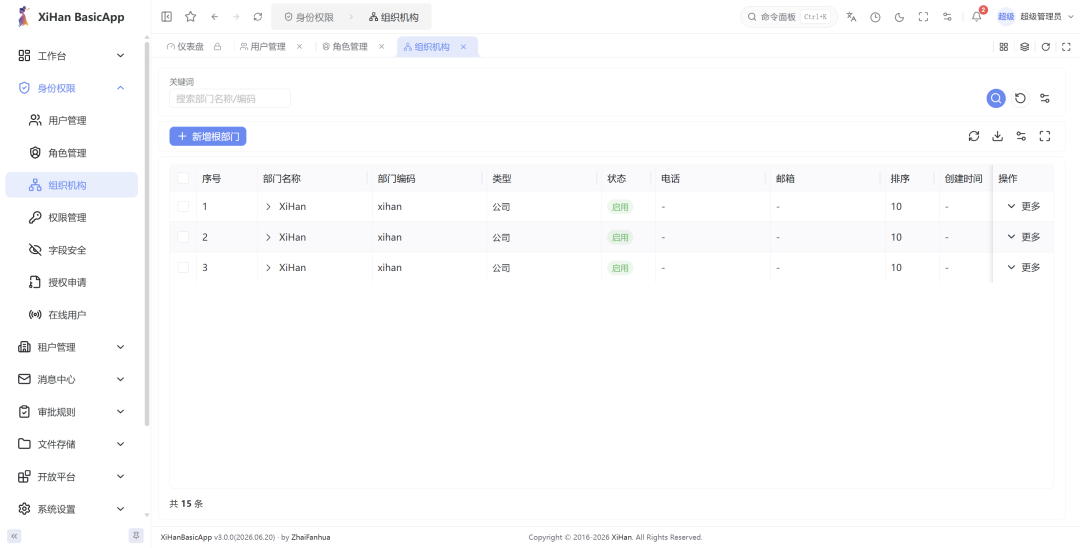Toggle fullscreen icon in top header
The width and height of the screenshot is (1080, 548).
924,17
